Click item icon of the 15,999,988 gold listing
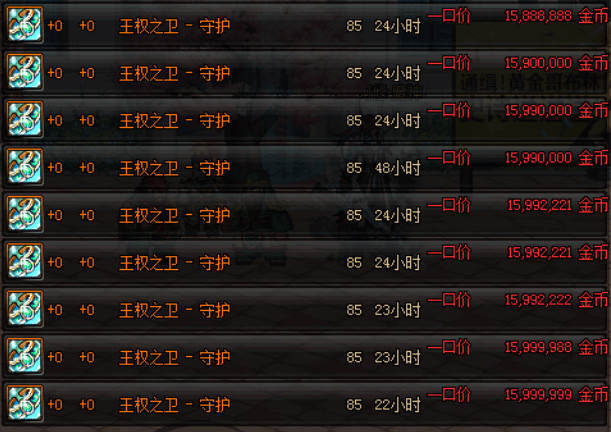Viewport: 611px width, 432px height. click(x=25, y=356)
